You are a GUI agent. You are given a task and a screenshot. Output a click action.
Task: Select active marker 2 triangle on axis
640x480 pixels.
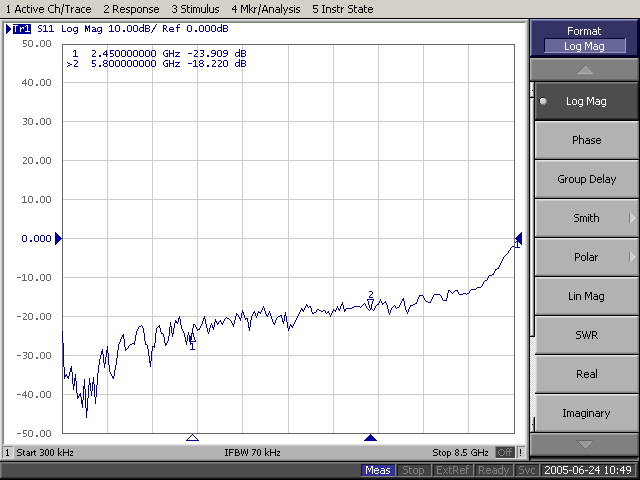pos(370,438)
